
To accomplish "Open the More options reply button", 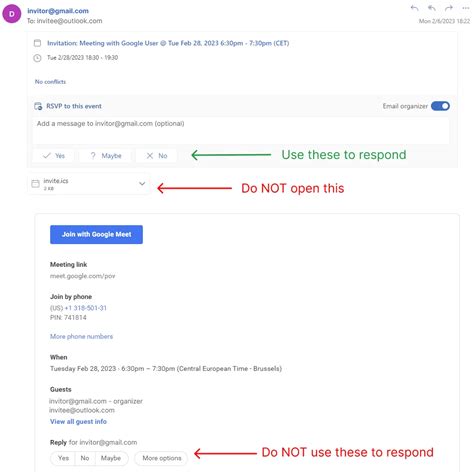I will (x=162, y=458).
